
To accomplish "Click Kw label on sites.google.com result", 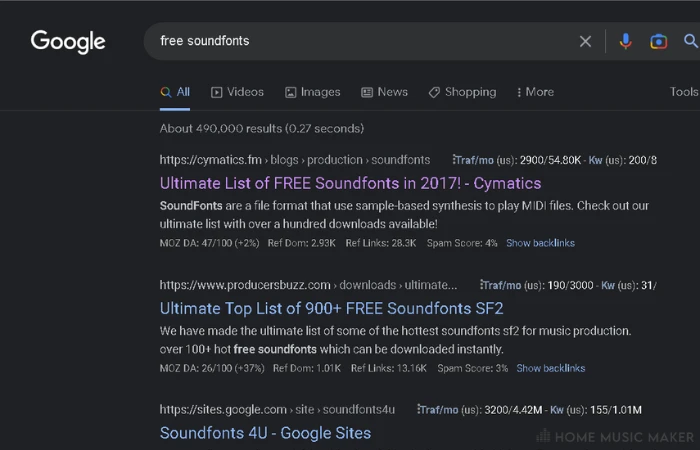I will pos(557,410).
